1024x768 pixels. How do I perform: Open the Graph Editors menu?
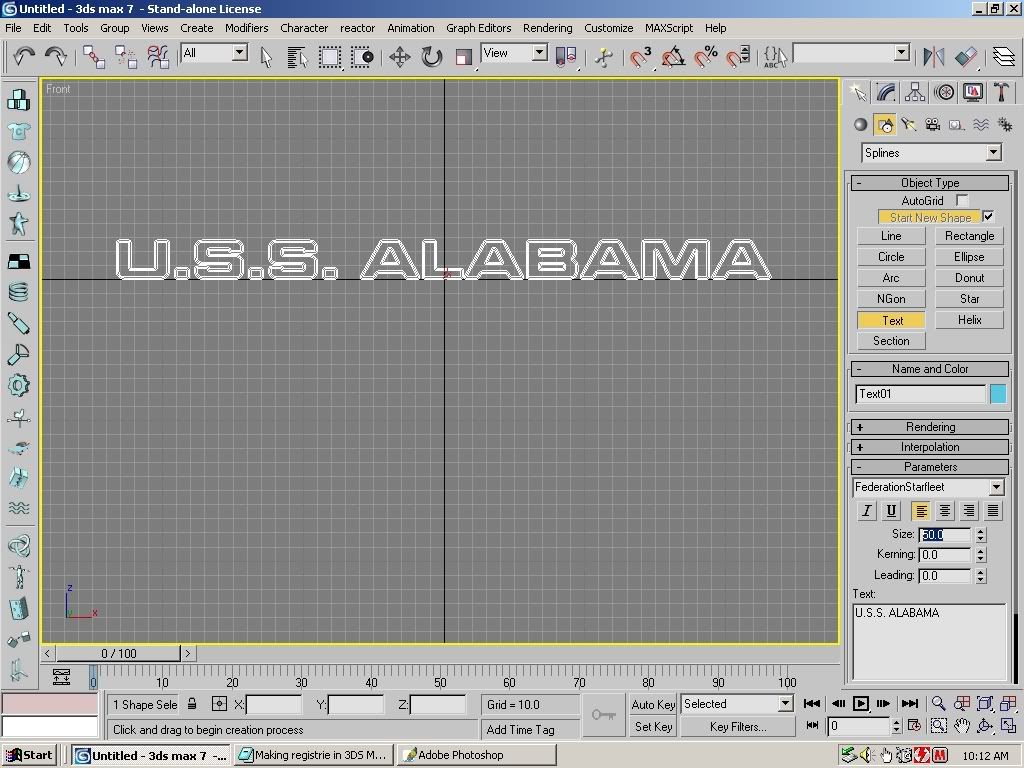point(479,28)
